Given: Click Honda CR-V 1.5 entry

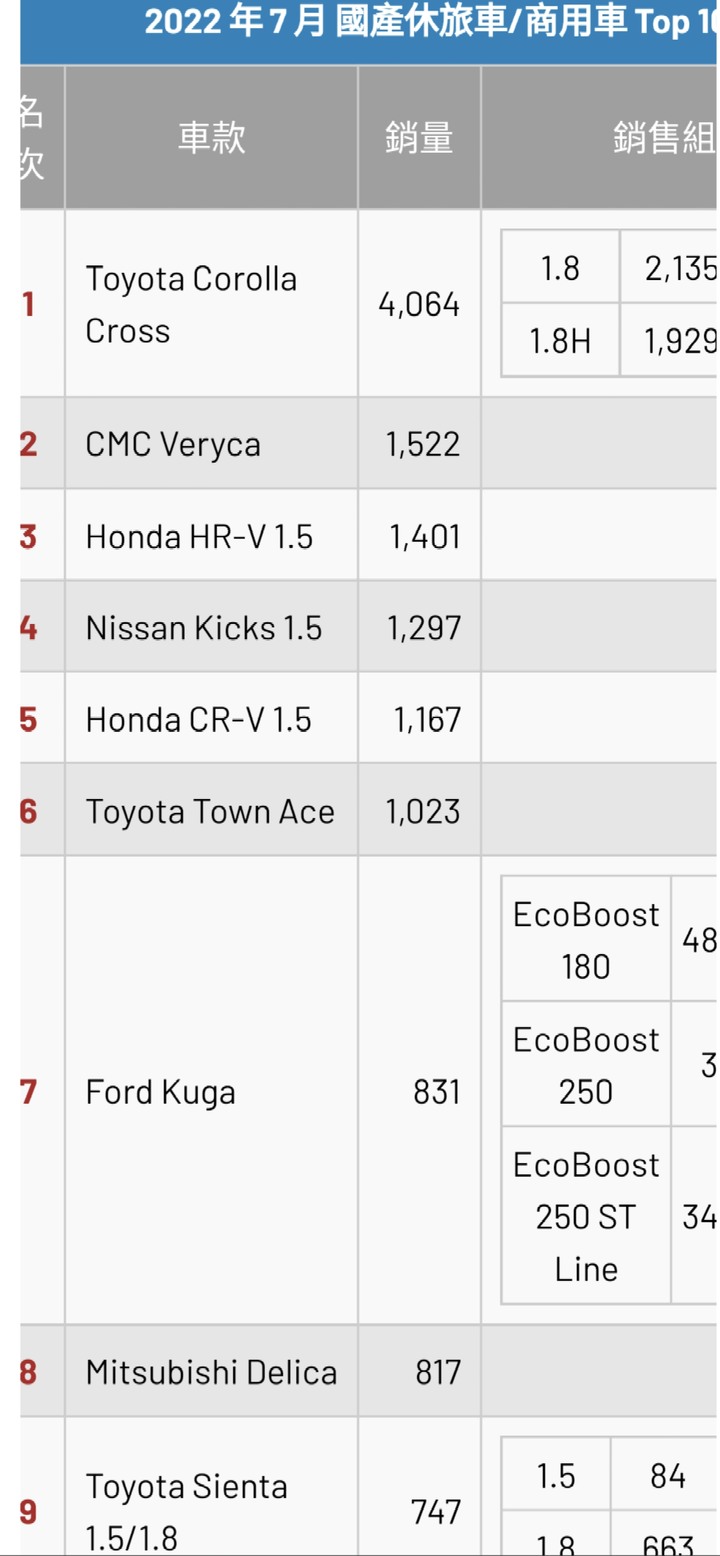Looking at the screenshot, I should click(x=198, y=719).
